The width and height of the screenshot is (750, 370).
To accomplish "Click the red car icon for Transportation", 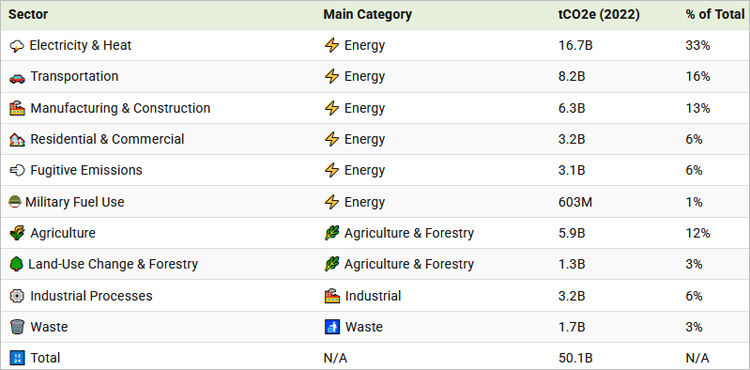I will pyautogui.click(x=17, y=77).
